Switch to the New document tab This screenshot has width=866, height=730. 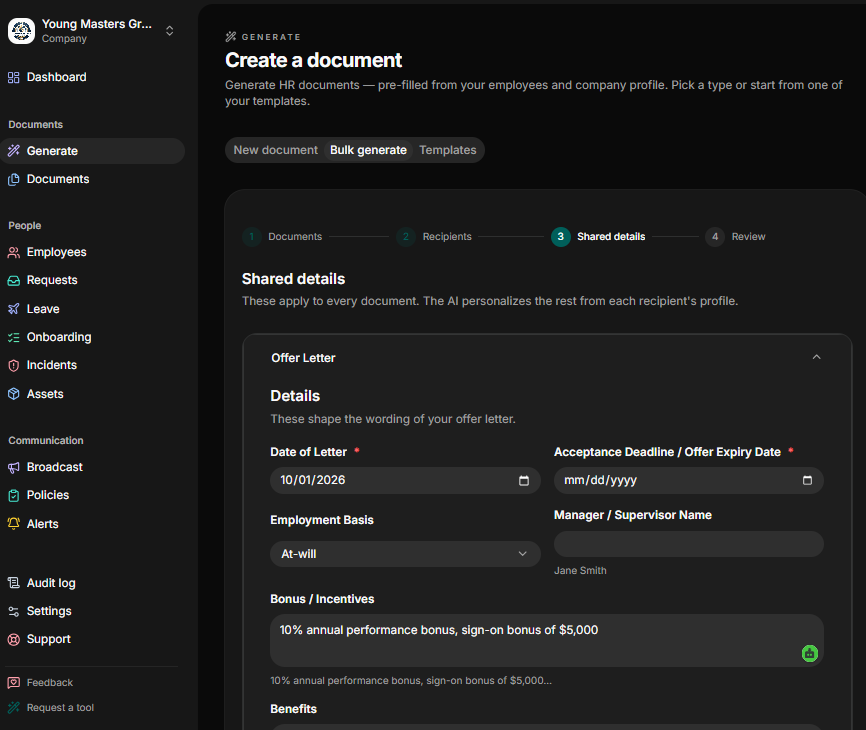pyautogui.click(x=276, y=150)
